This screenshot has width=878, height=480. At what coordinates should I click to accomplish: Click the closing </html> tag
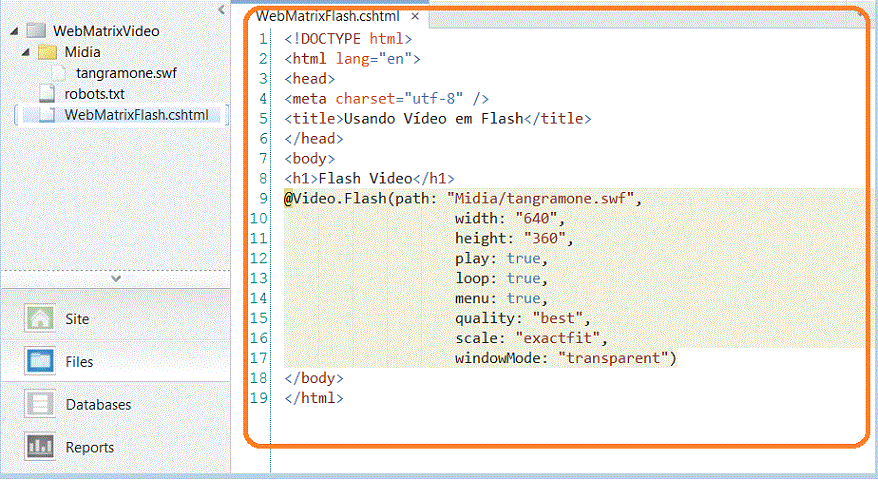(x=314, y=398)
